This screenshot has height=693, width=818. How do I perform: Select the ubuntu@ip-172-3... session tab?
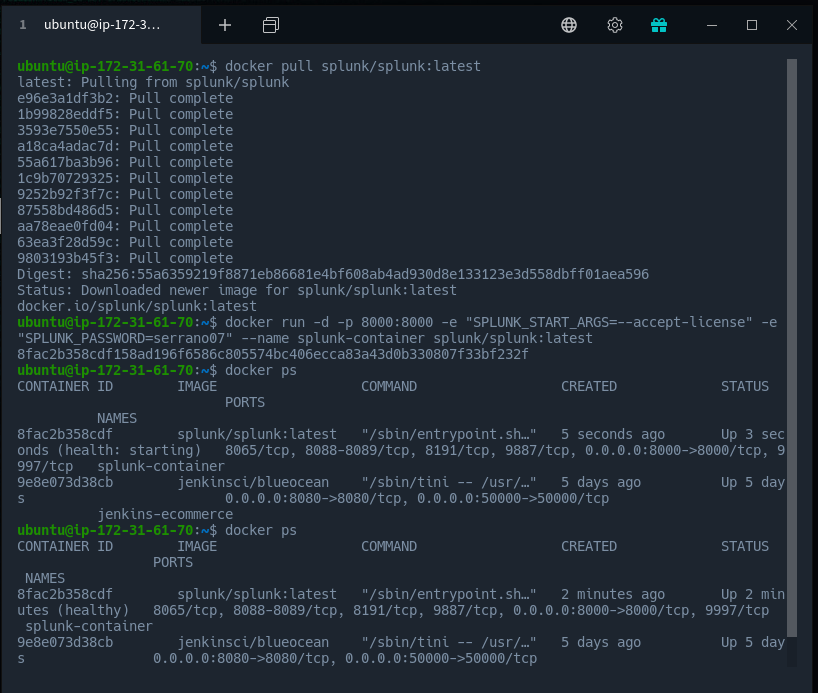100,25
